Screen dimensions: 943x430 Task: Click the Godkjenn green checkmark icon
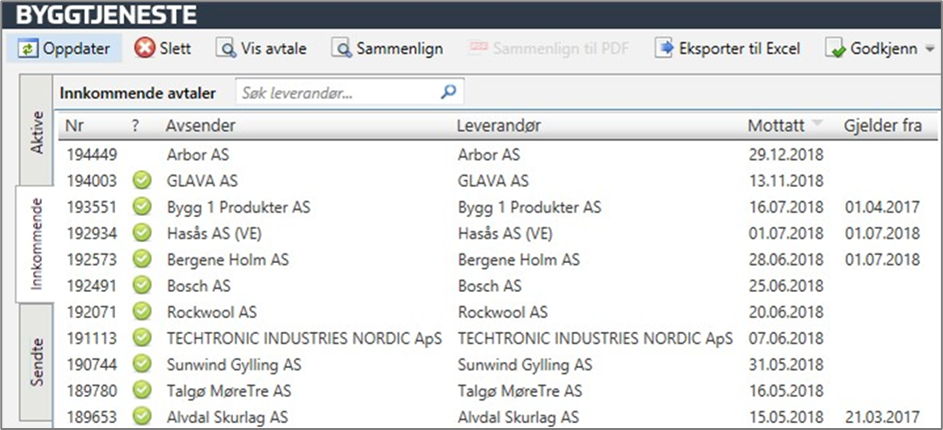coord(835,48)
